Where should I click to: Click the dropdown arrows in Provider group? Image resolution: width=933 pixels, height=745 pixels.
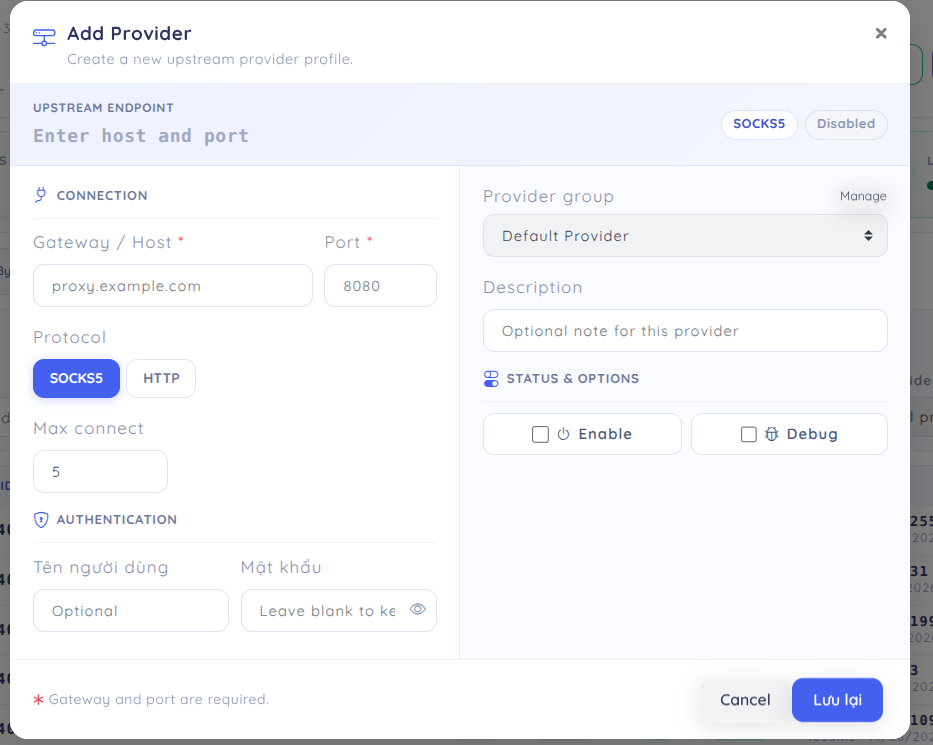tap(868, 236)
